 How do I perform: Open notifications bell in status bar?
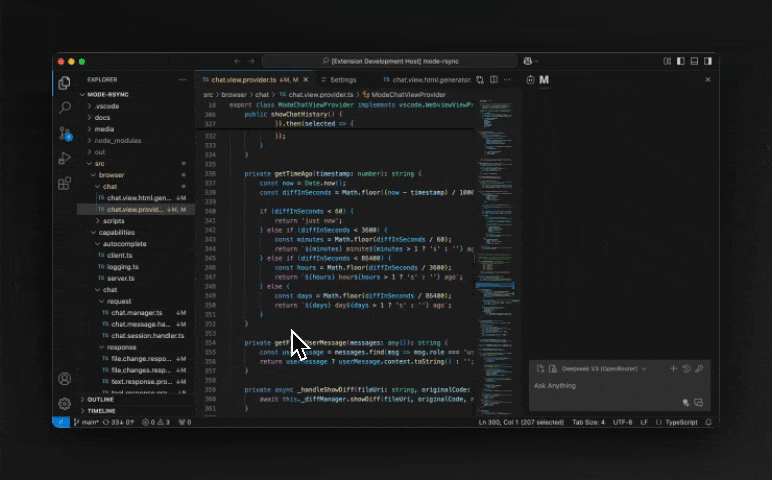tap(708, 422)
